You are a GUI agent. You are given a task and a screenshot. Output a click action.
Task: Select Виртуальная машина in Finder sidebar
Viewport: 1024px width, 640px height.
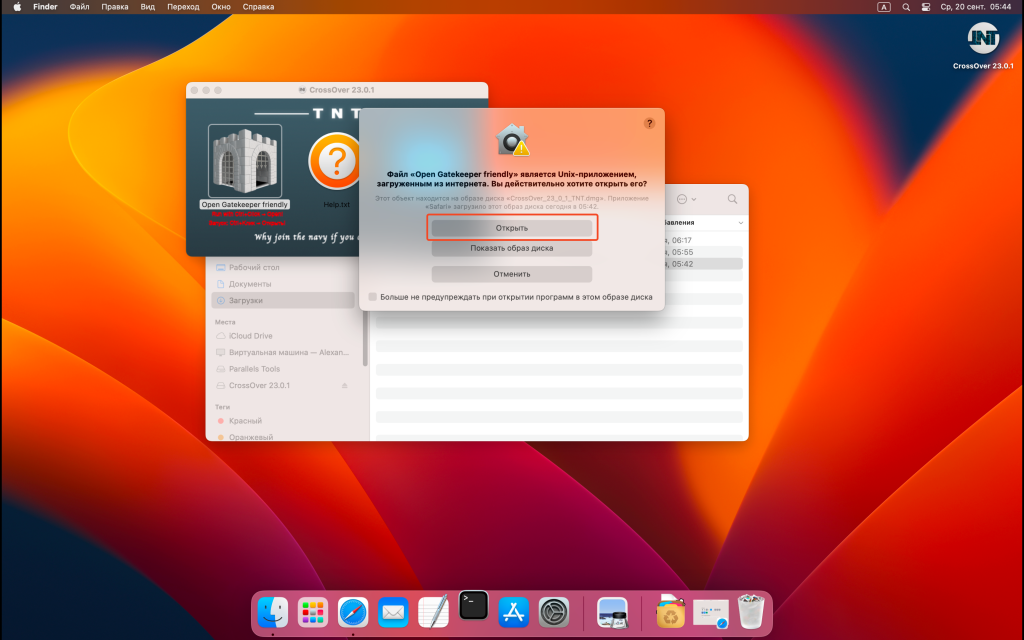(x=283, y=352)
